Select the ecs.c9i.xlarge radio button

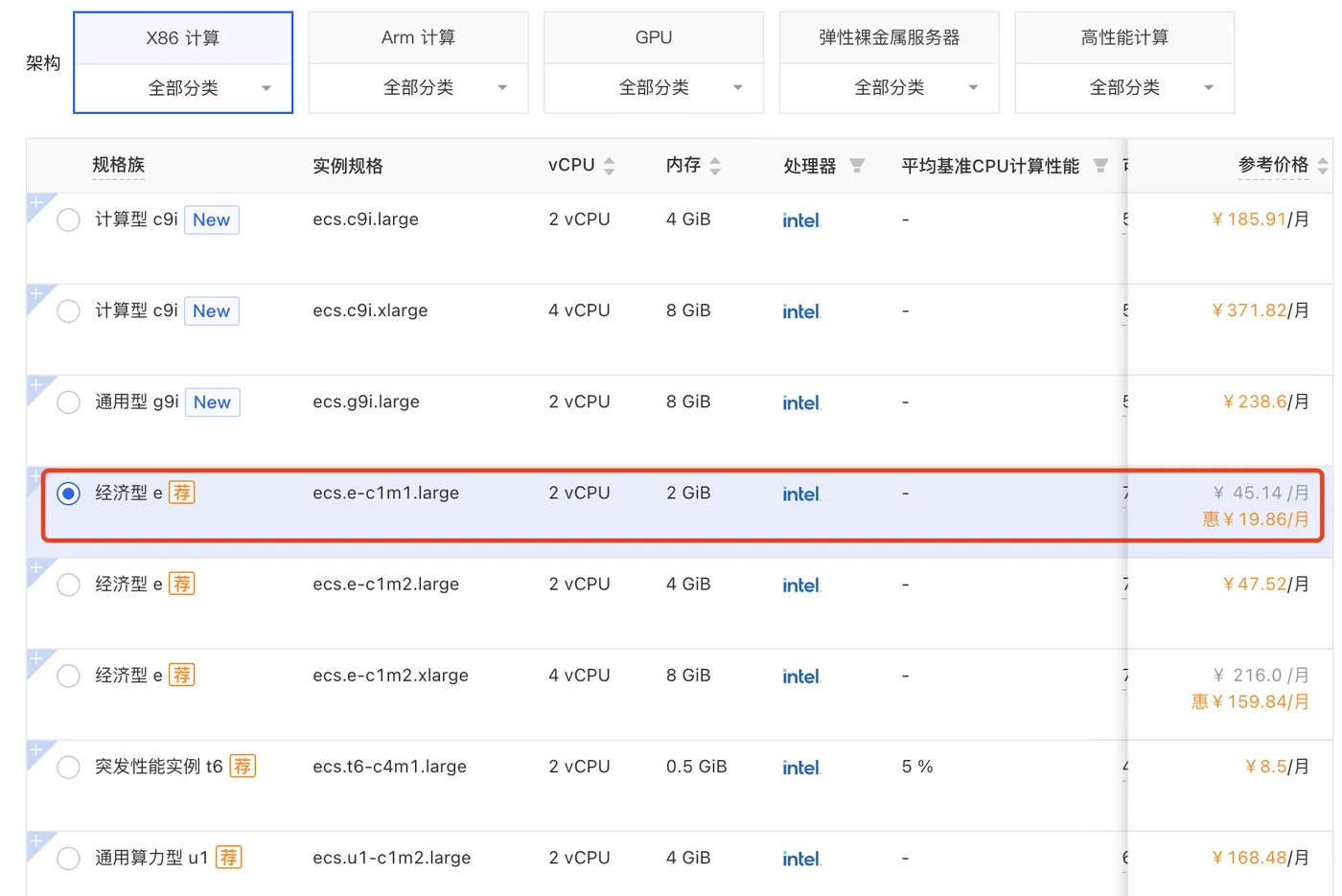click(x=68, y=311)
